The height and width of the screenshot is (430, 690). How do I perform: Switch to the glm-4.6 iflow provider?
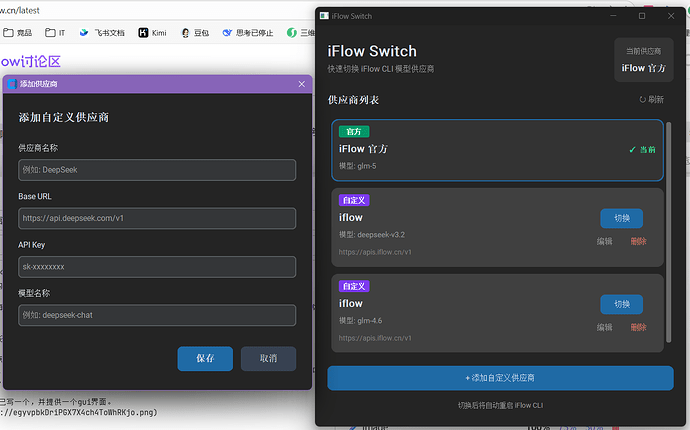point(621,304)
